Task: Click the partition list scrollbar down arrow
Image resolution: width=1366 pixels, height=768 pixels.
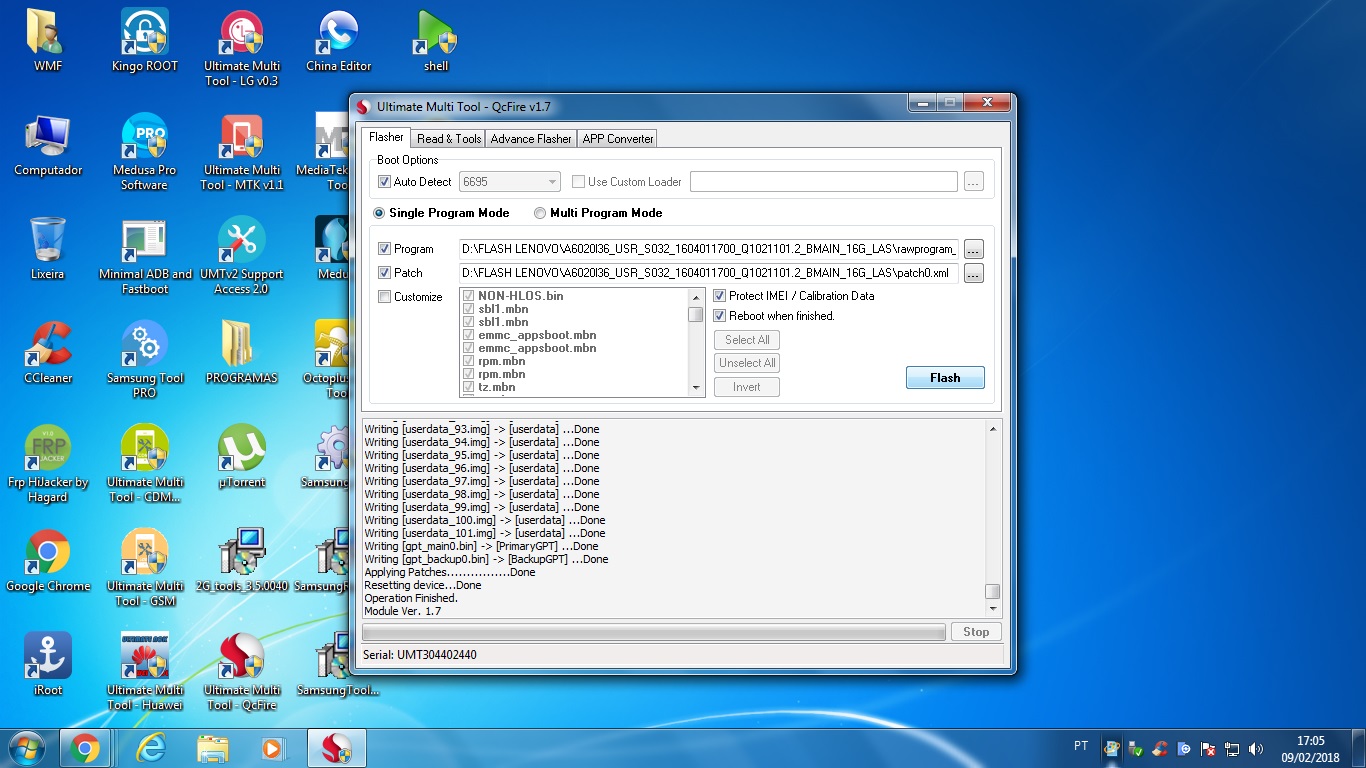Action: pos(697,388)
